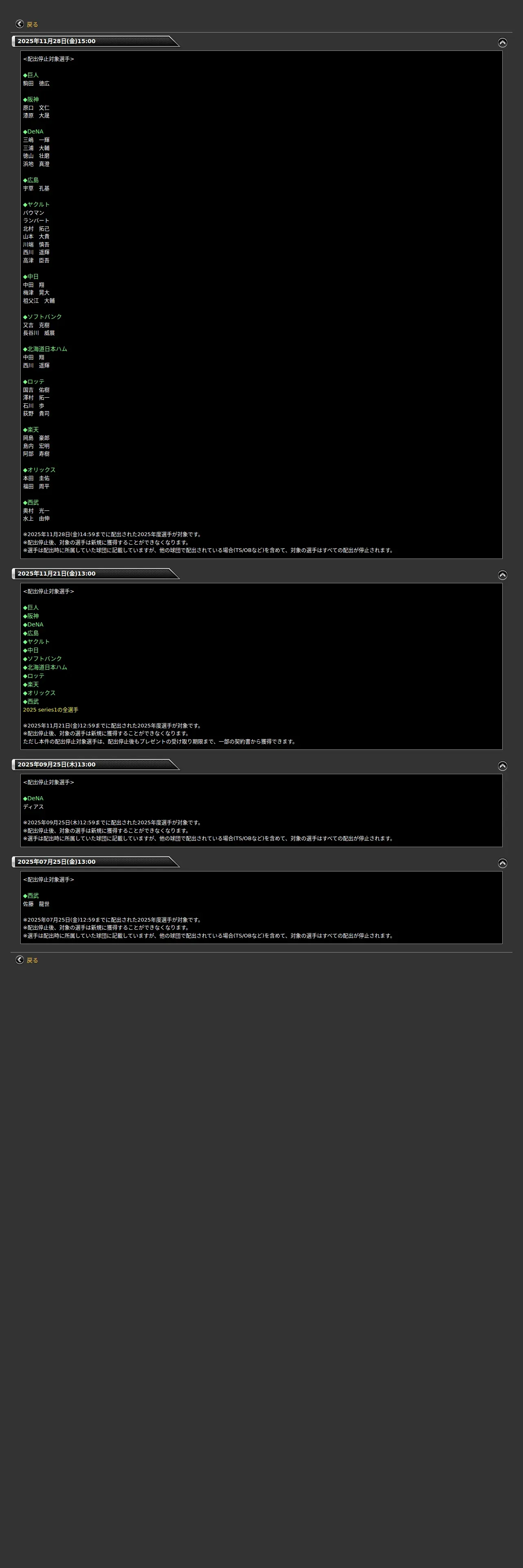Select the player name 荻野 貴司
The height and width of the screenshot is (1568, 523).
pos(37,413)
